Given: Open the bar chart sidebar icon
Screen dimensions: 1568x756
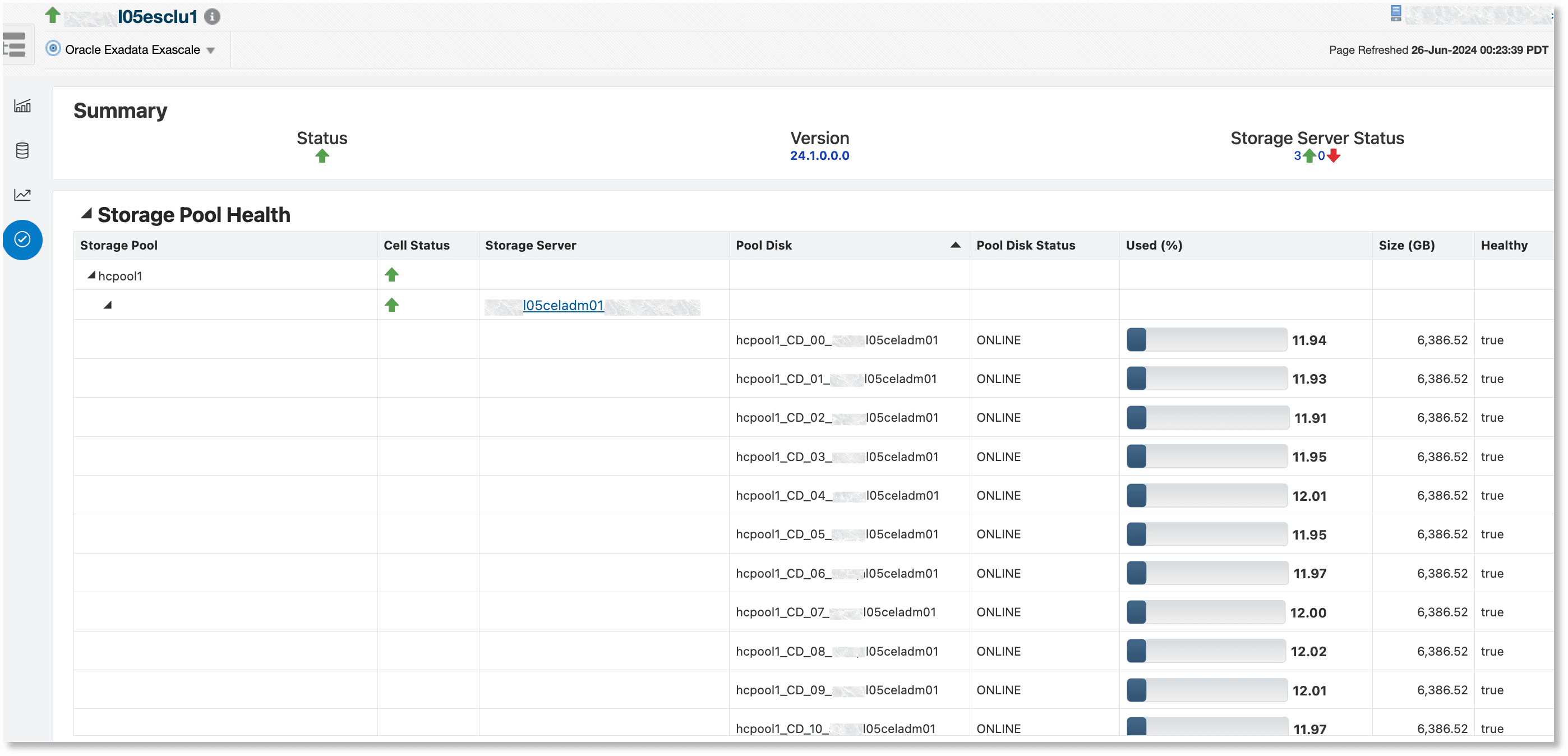Looking at the screenshot, I should pos(22,106).
